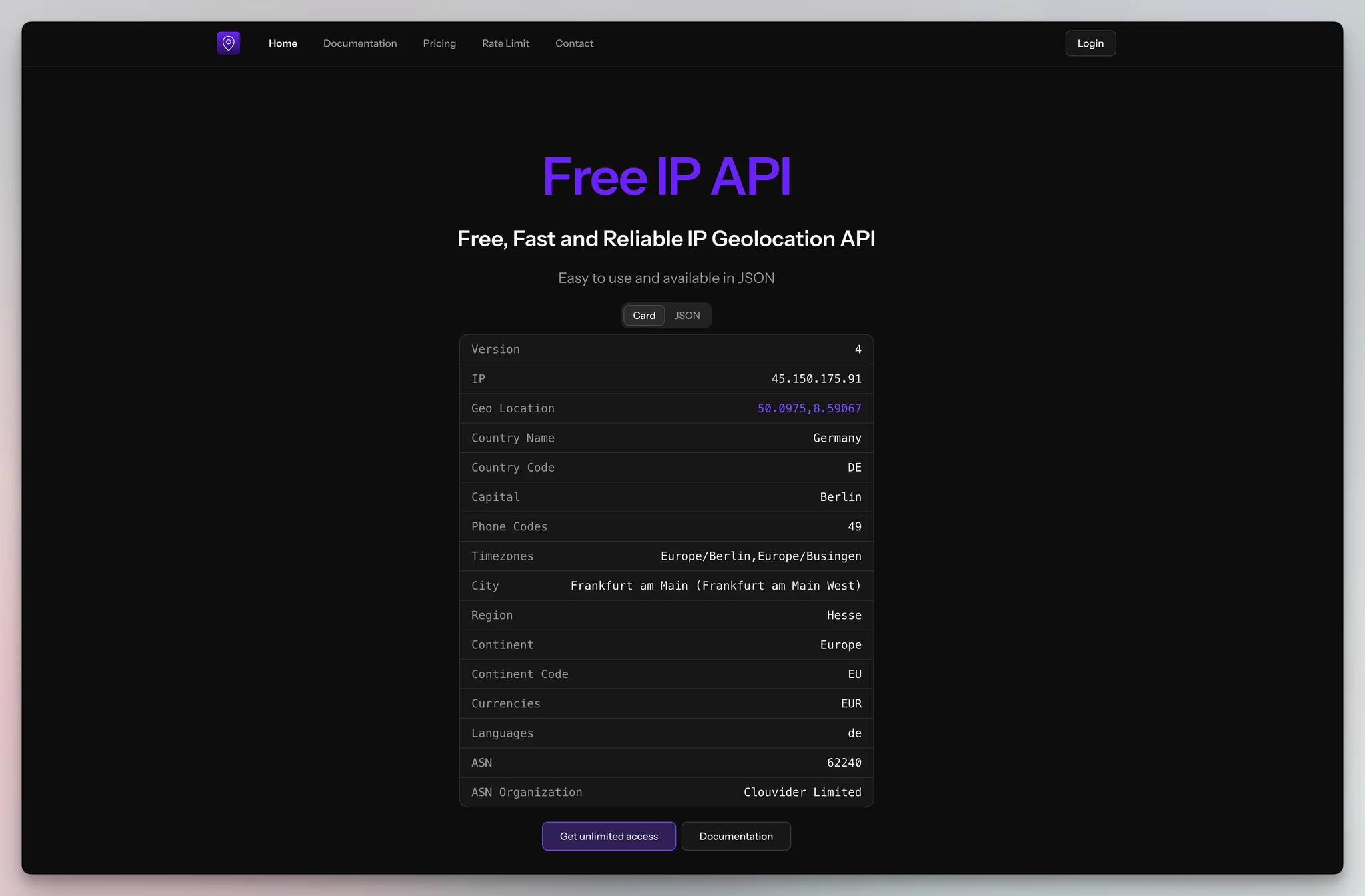Click the Clouvider Limited organization value
1365x896 pixels.
click(802, 792)
